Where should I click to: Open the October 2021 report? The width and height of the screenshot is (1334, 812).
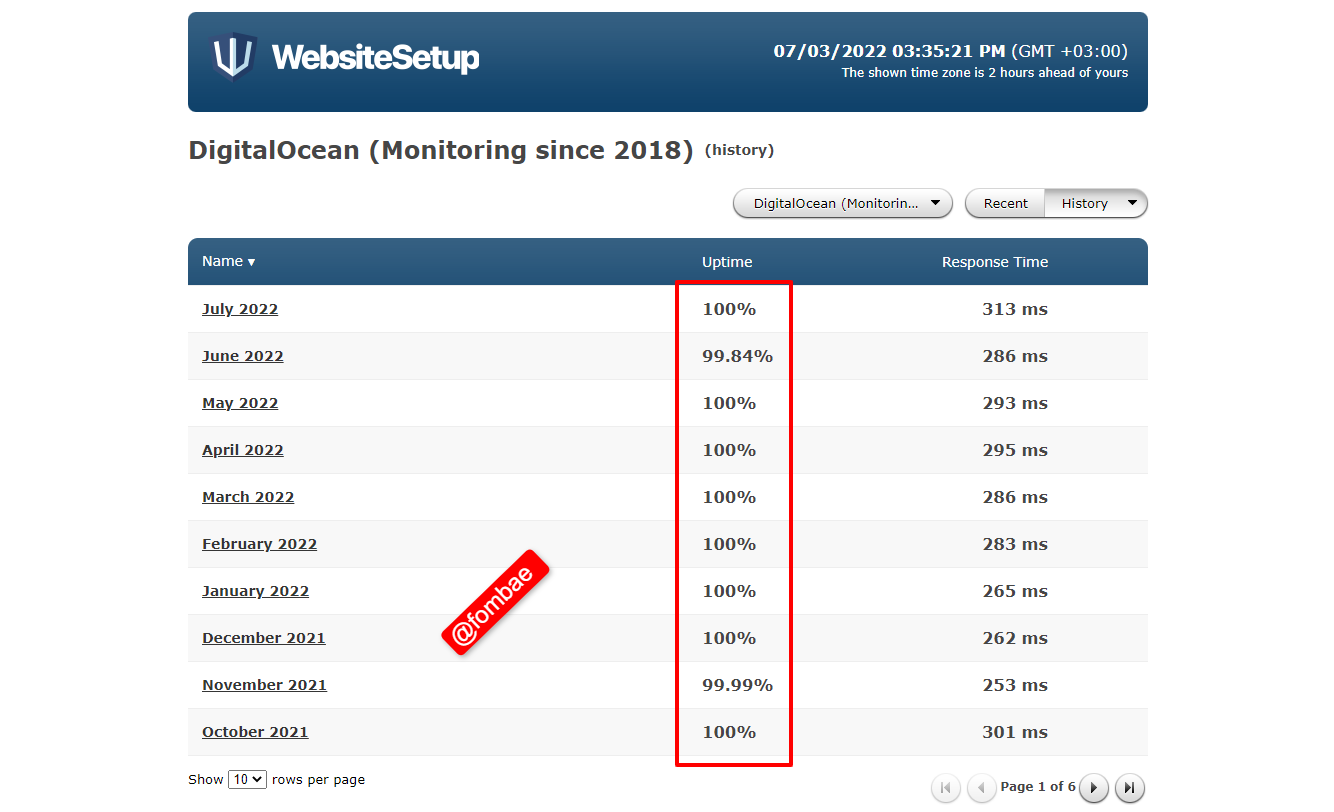[x=255, y=732]
